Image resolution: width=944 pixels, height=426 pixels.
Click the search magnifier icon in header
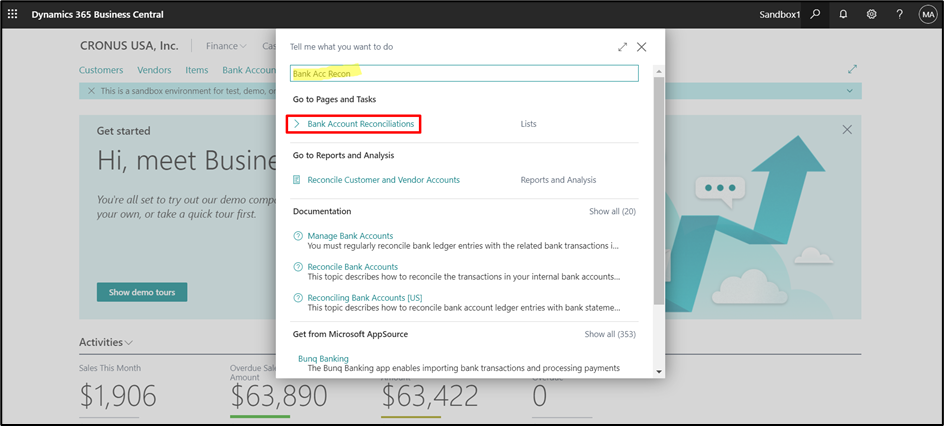pos(815,14)
